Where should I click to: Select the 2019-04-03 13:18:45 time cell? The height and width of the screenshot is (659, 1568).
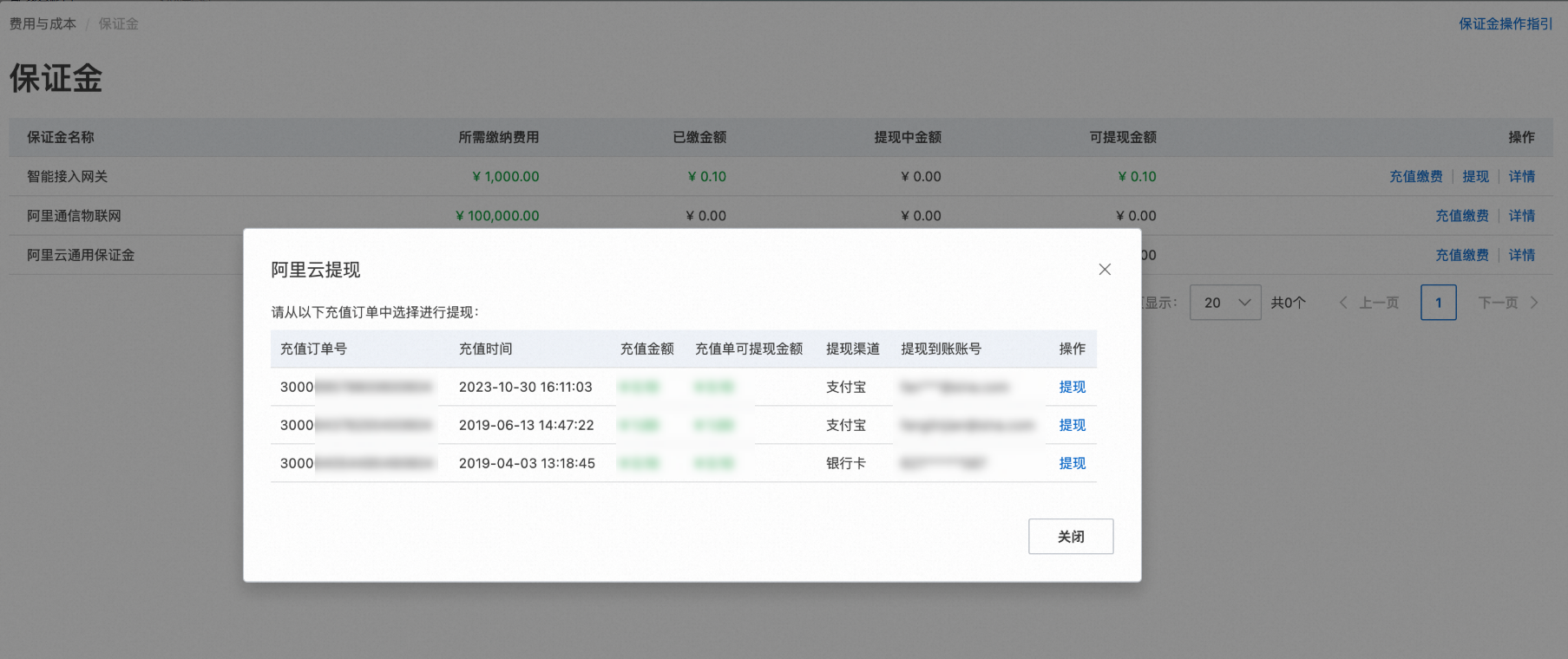tap(527, 463)
